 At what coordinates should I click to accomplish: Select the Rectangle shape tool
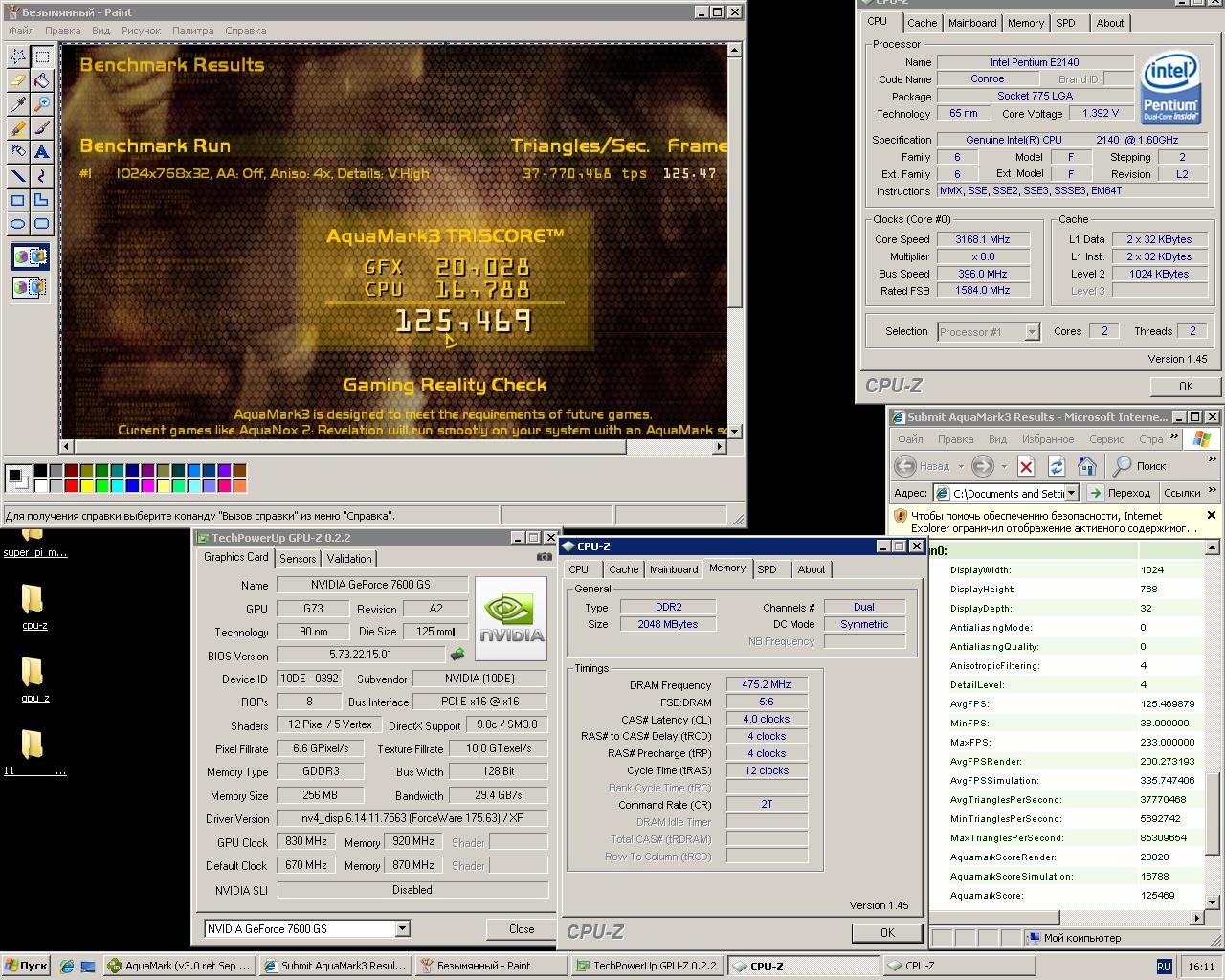(18, 200)
